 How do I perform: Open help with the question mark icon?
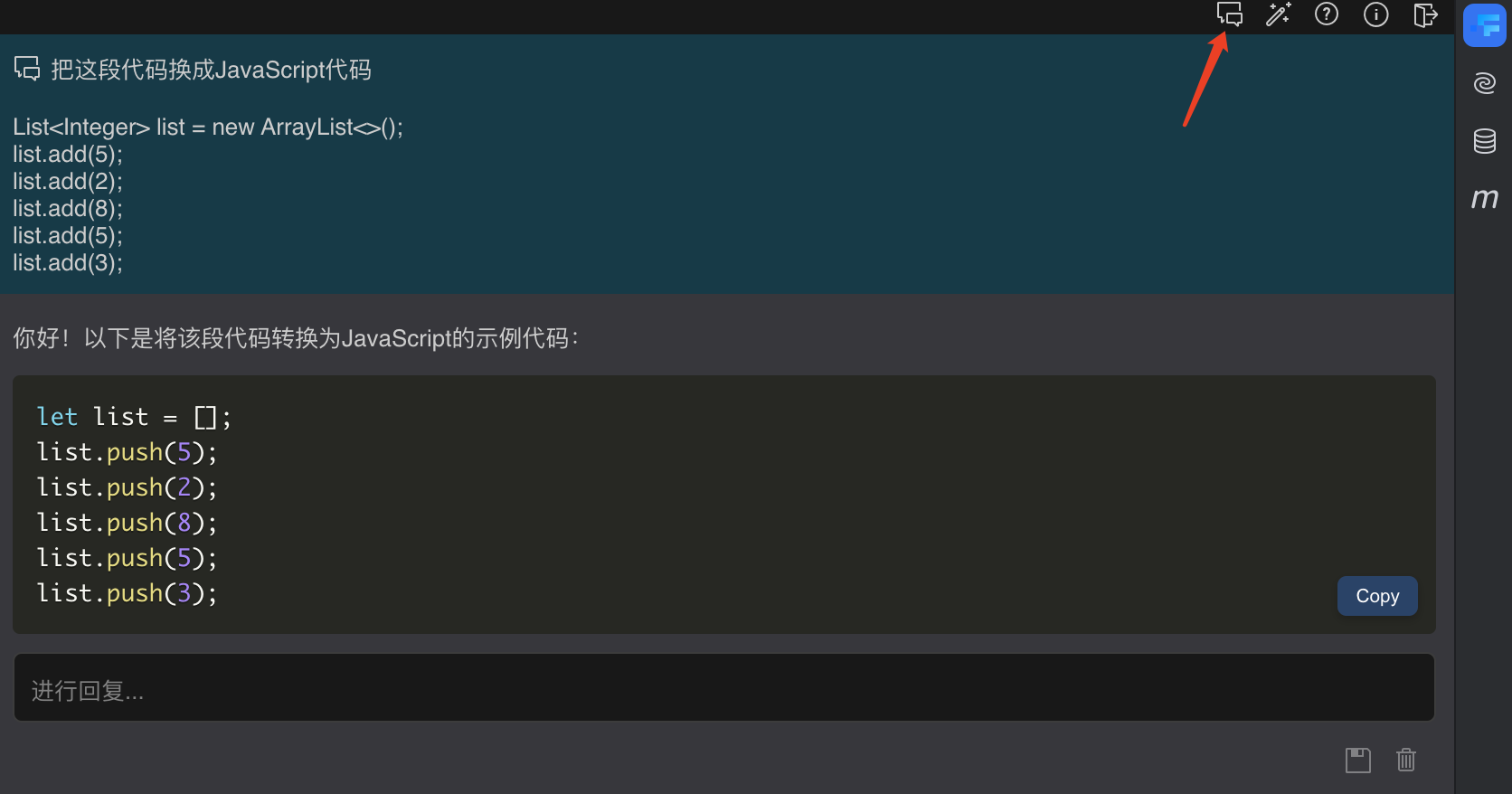pyautogui.click(x=1327, y=14)
